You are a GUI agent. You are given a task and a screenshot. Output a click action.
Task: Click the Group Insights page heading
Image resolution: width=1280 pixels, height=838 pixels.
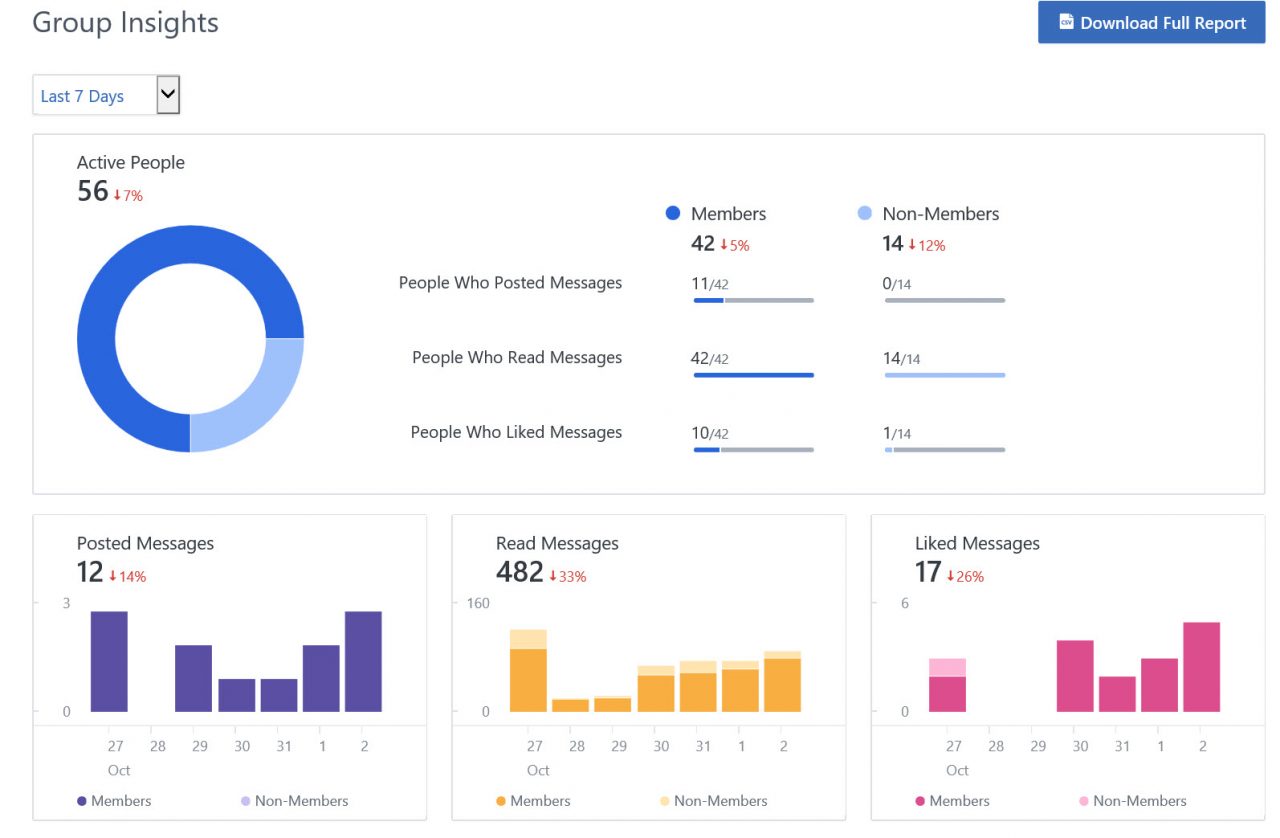[x=125, y=23]
